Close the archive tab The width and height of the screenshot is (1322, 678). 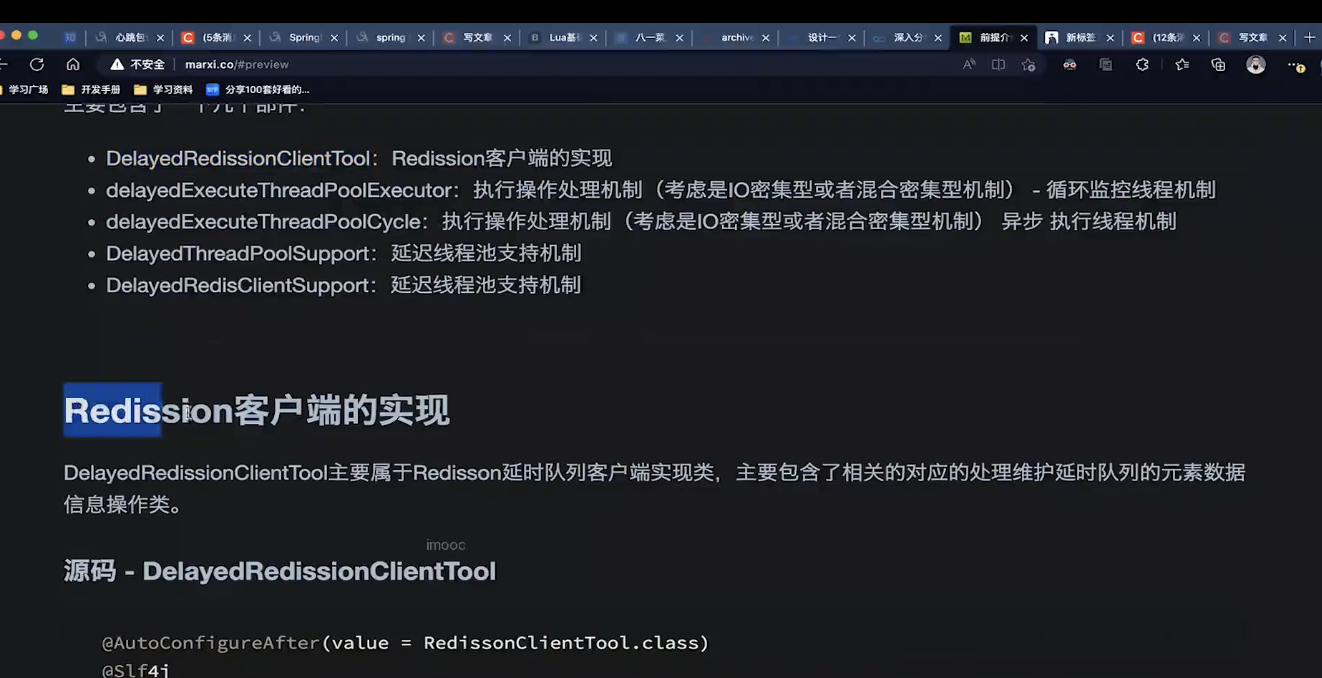click(766, 38)
